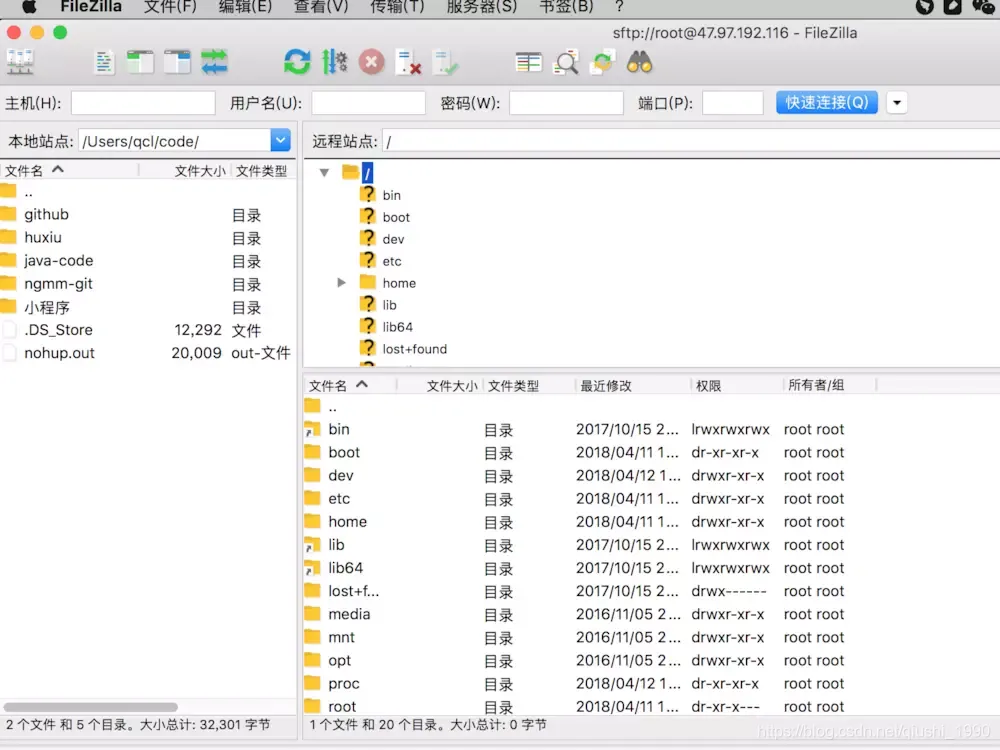Focus the 密码(W) password field
The image size is (1000, 750).
(x=566, y=103)
